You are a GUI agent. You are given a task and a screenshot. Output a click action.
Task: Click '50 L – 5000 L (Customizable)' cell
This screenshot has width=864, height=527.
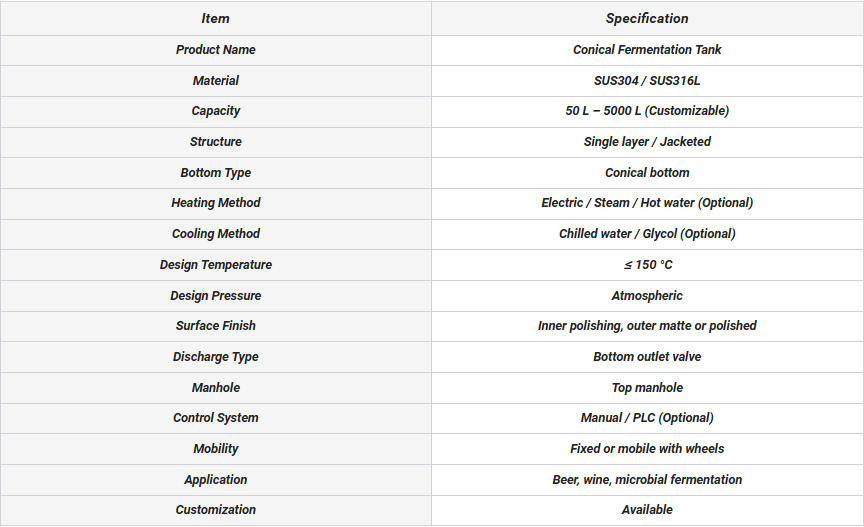(647, 111)
